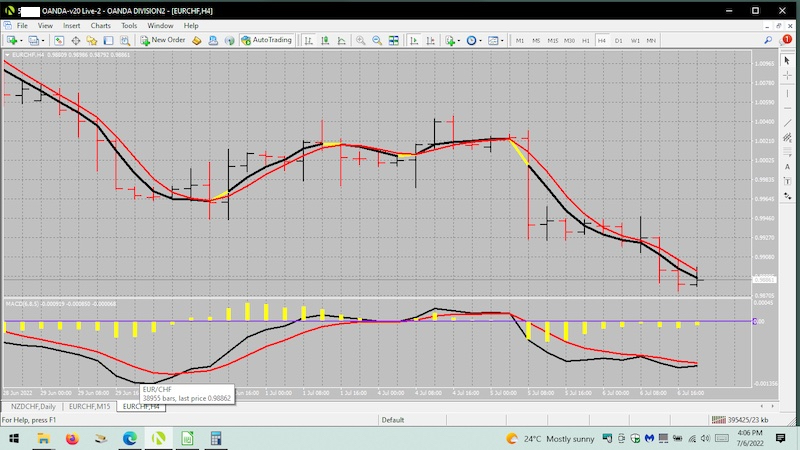
Task: Select the M1 timeframe
Action: pyautogui.click(x=519, y=40)
